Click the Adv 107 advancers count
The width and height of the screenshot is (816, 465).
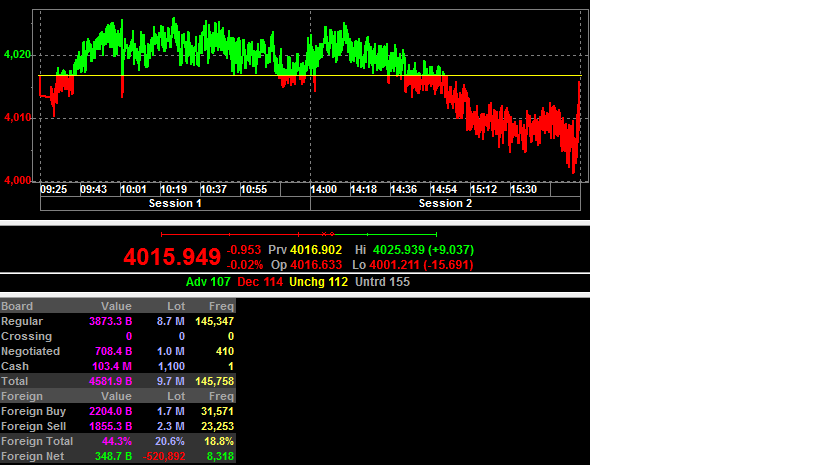pos(208,282)
